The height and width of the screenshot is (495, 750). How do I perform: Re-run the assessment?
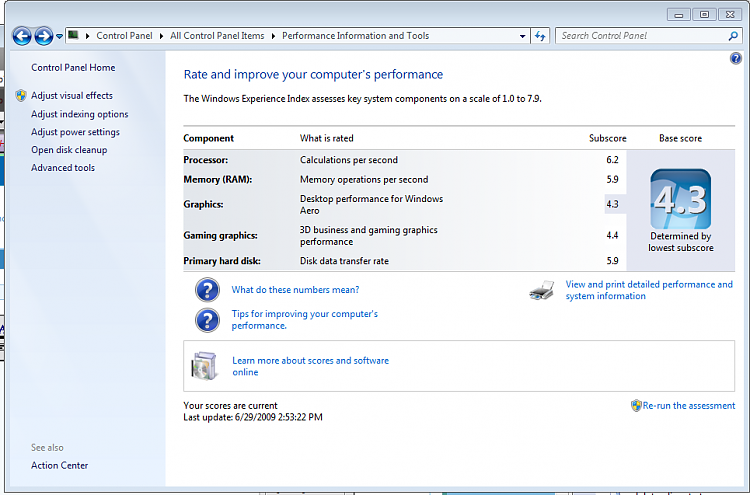689,406
